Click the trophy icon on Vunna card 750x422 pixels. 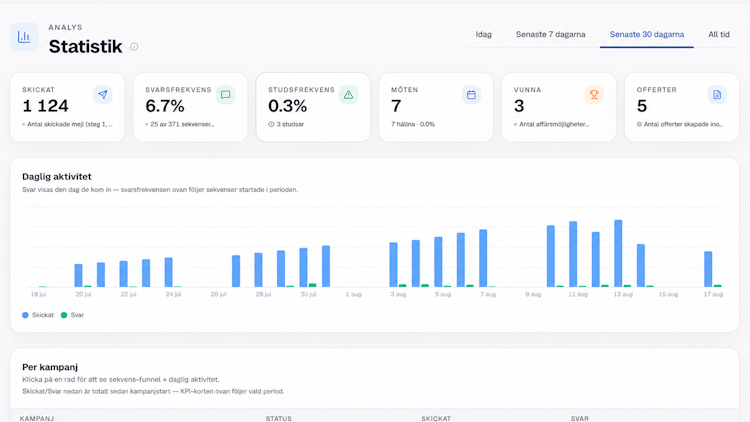[594, 95]
